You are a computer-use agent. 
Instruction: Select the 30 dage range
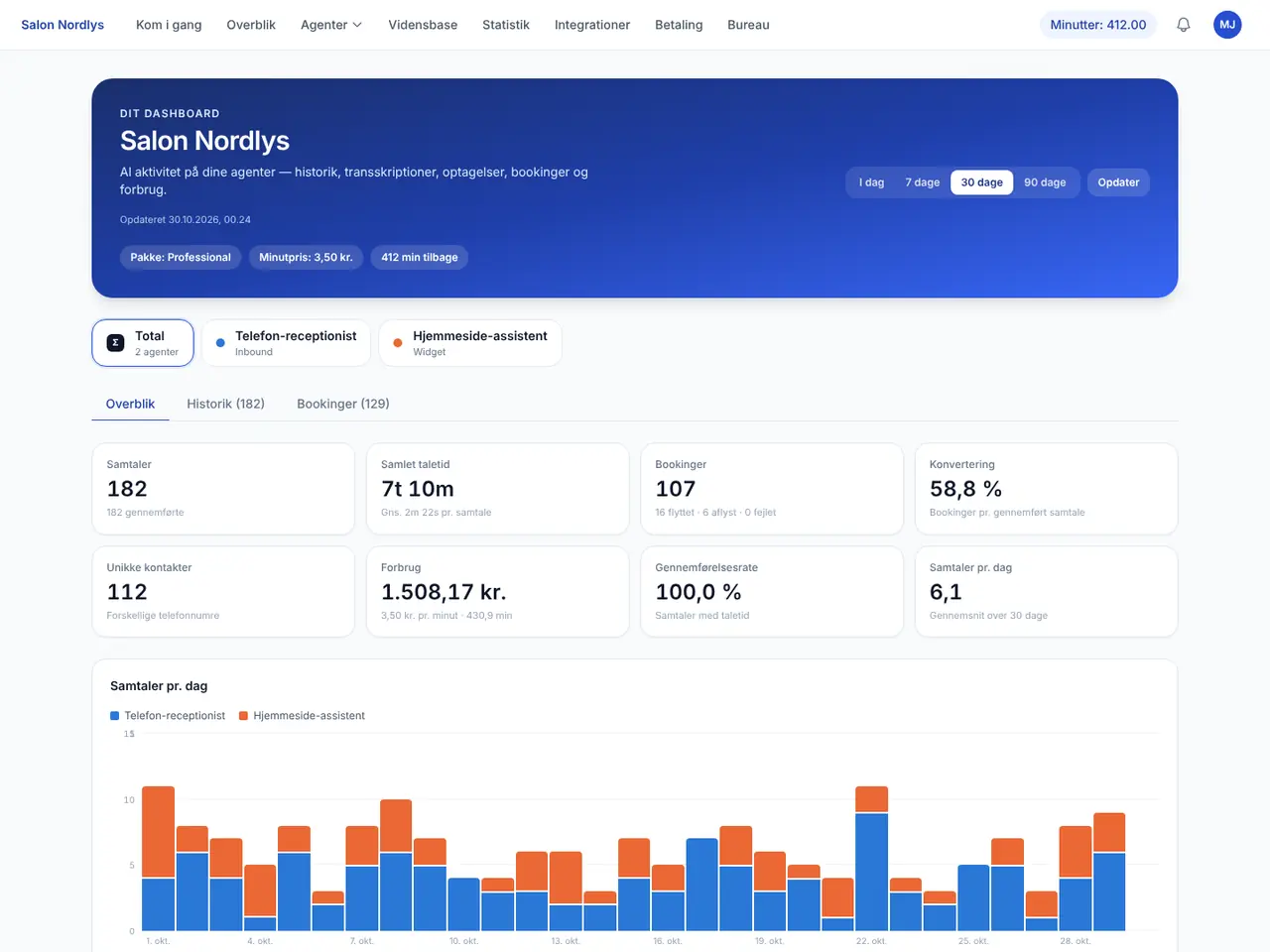pos(982,182)
